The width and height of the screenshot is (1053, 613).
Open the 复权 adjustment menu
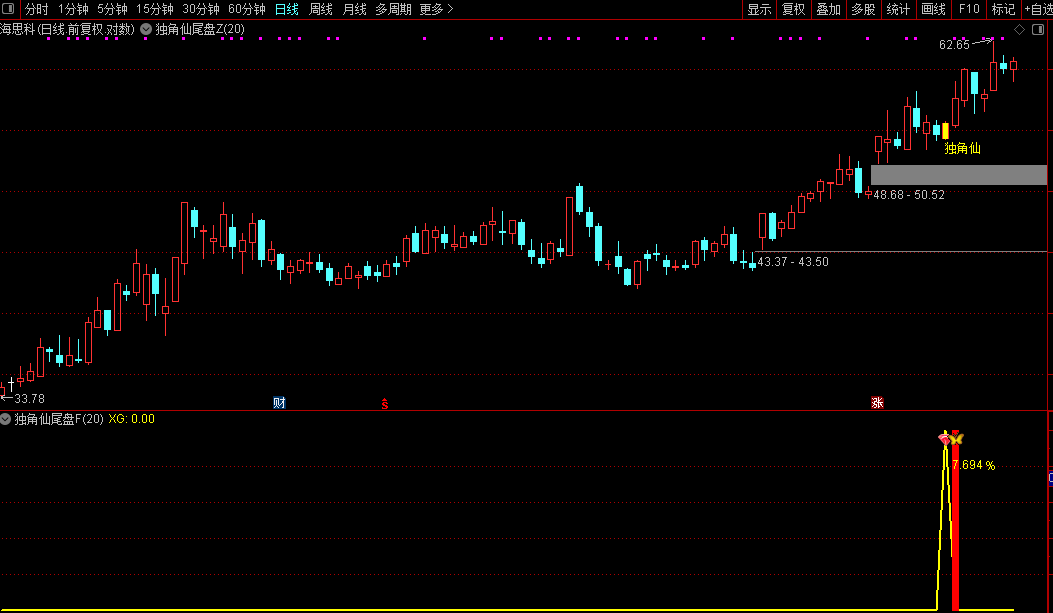click(794, 9)
